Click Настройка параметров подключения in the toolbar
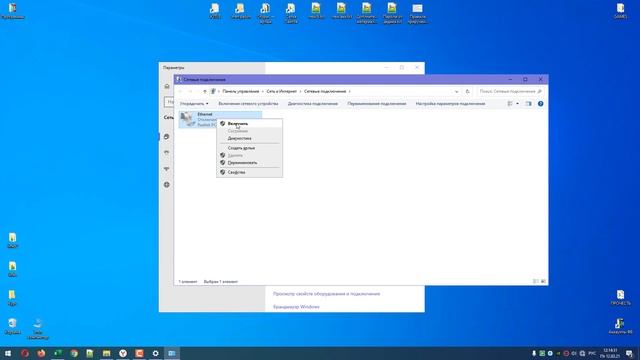The width and height of the screenshot is (640, 360). pos(450,104)
